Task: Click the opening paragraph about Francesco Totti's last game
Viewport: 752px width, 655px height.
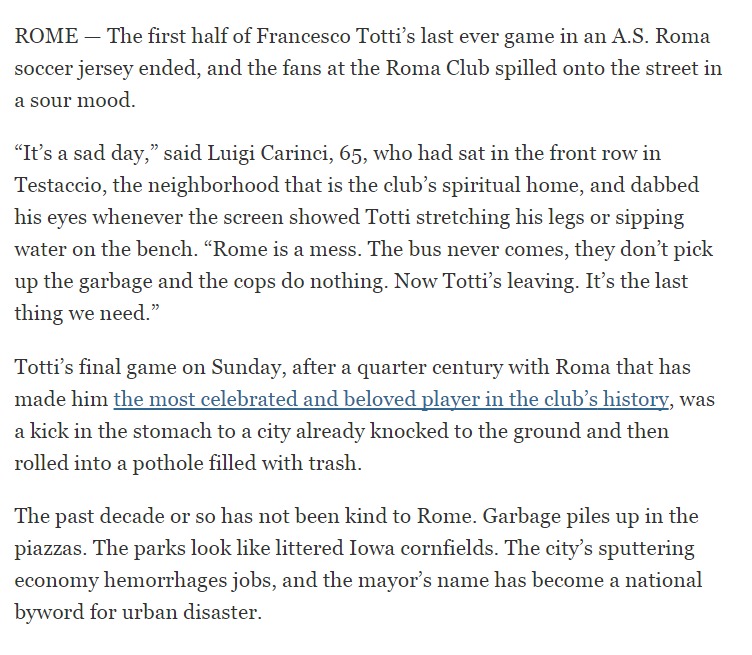Action: (368, 68)
